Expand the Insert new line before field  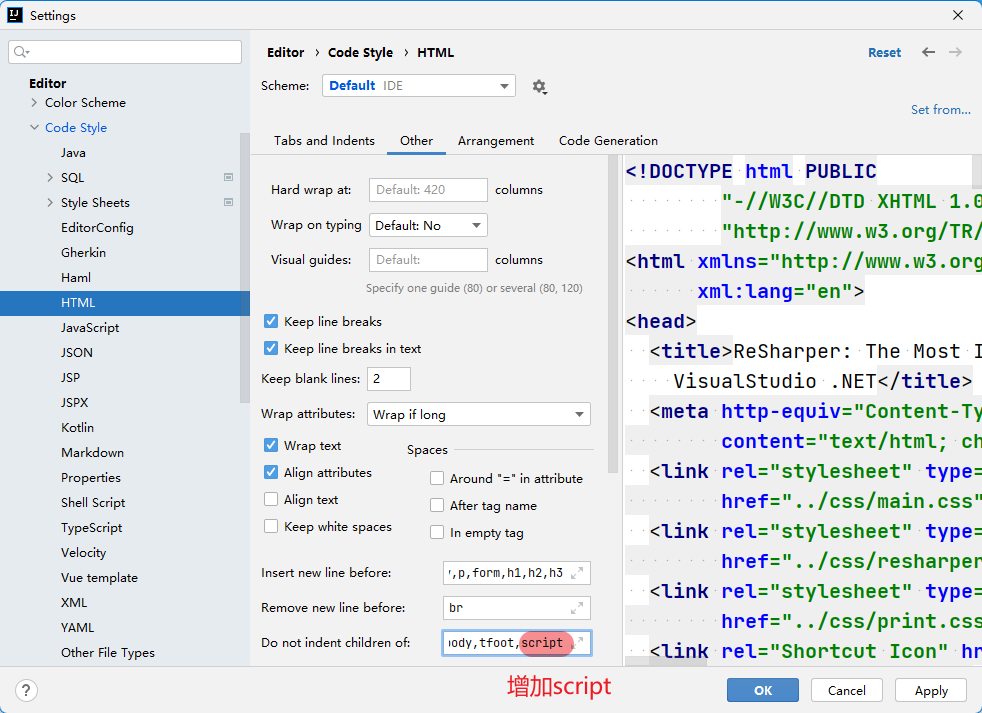tap(577, 573)
